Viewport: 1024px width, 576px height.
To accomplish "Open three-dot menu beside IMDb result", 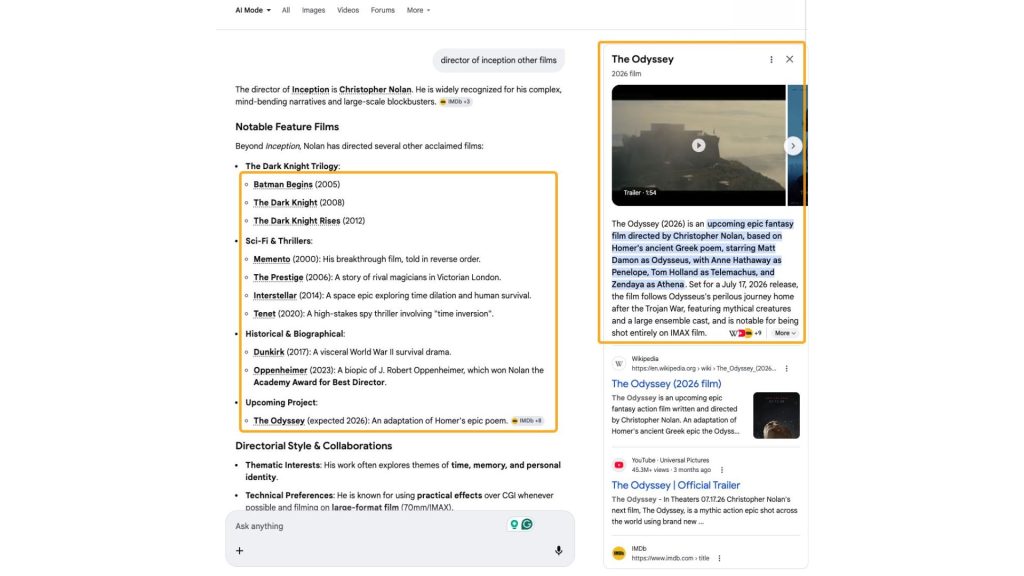I will pos(719,558).
